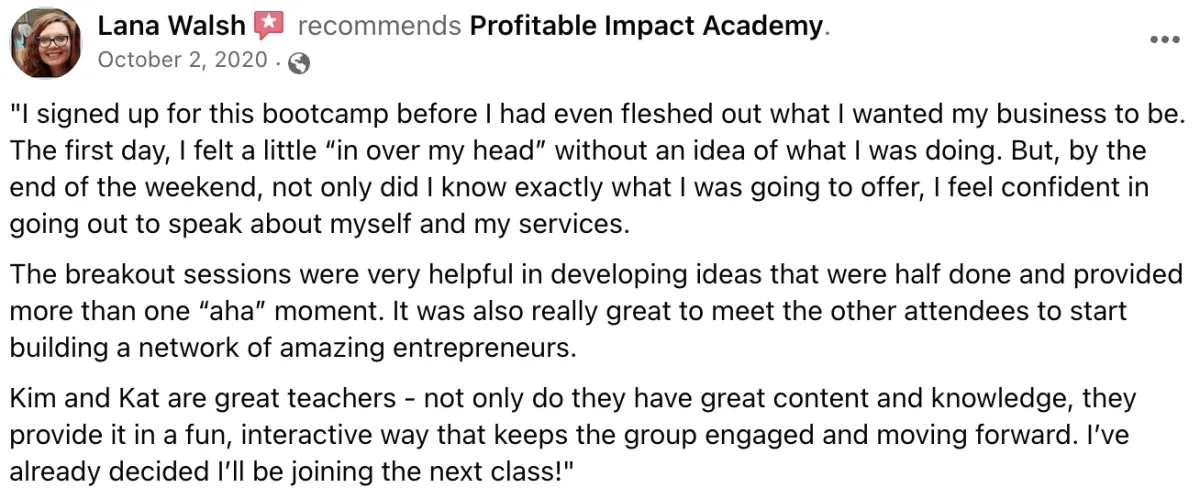The image size is (1200, 499).
Task: Open the October 2, 2020 timestamp
Action: coord(182,61)
